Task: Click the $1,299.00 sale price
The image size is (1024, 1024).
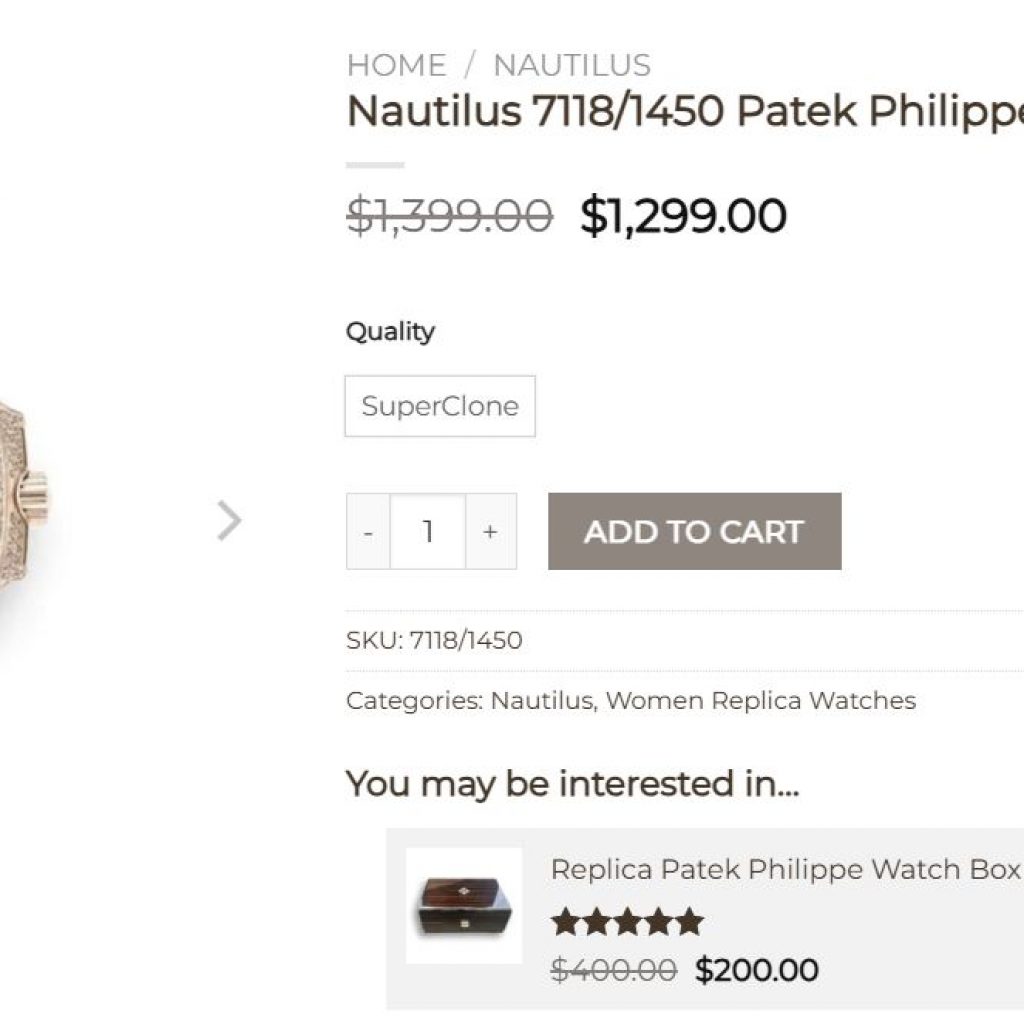Action: point(683,216)
